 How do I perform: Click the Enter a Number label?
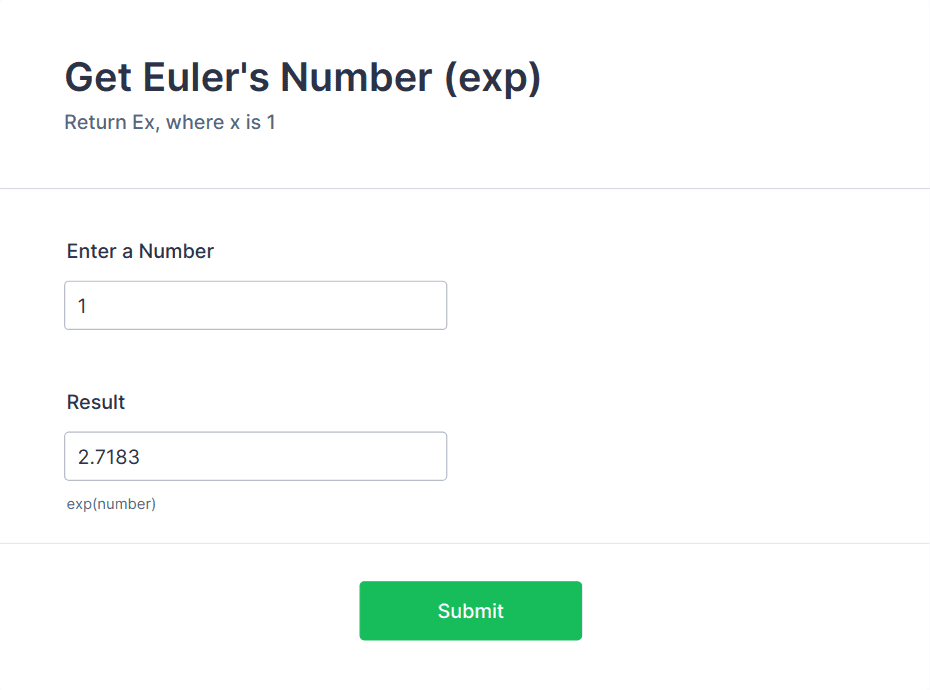140,251
